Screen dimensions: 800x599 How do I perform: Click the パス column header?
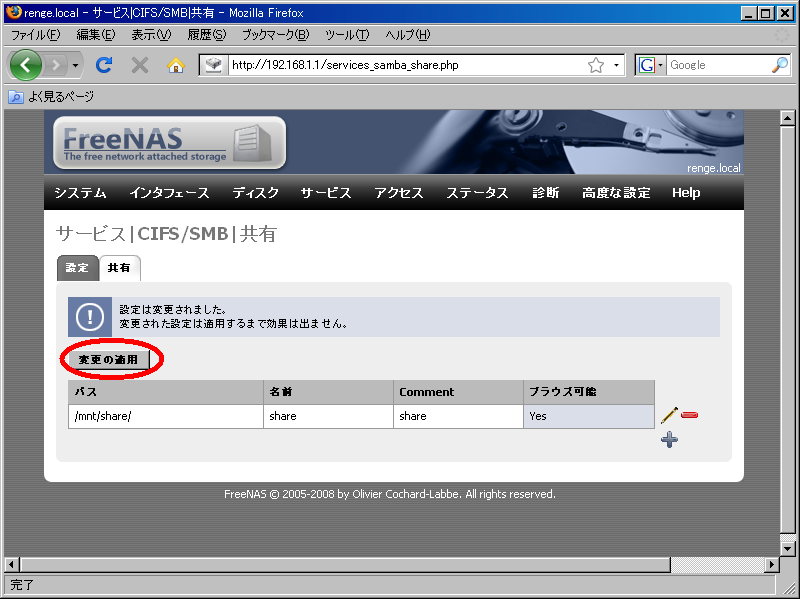(166, 392)
